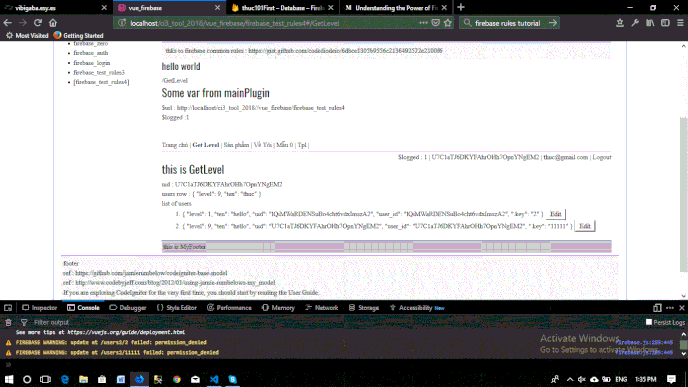The width and height of the screenshot is (688, 387).
Task: Show hidden system tray icons
Action: (570, 379)
